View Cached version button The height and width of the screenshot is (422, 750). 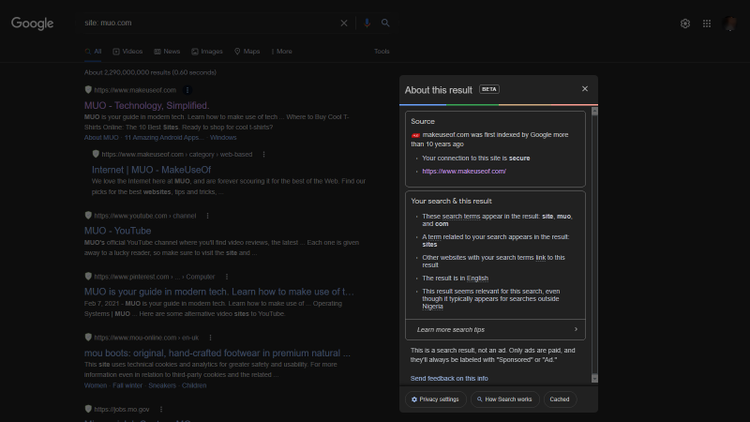click(x=559, y=399)
